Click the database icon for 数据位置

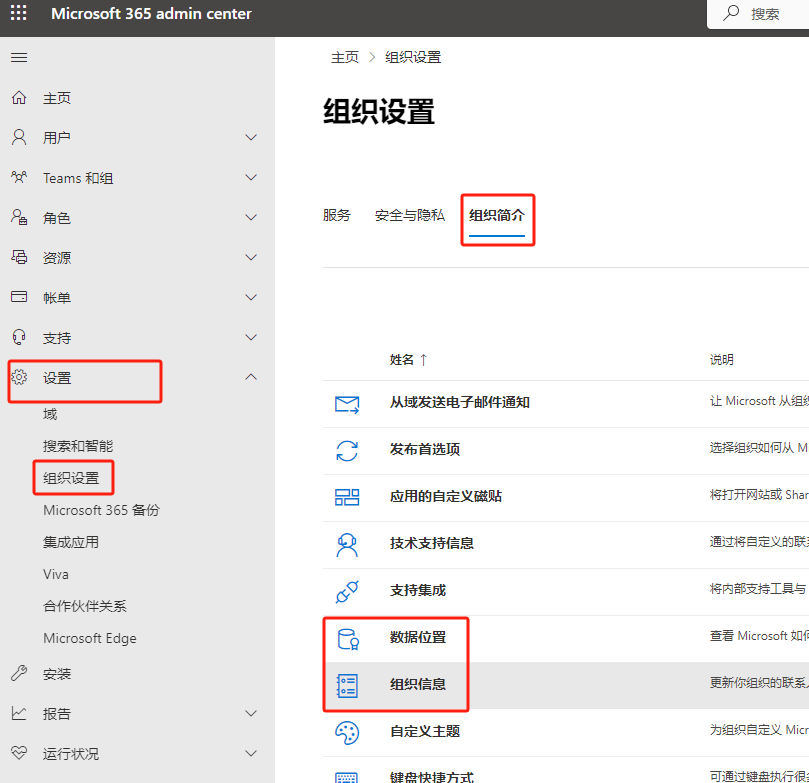[348, 639]
